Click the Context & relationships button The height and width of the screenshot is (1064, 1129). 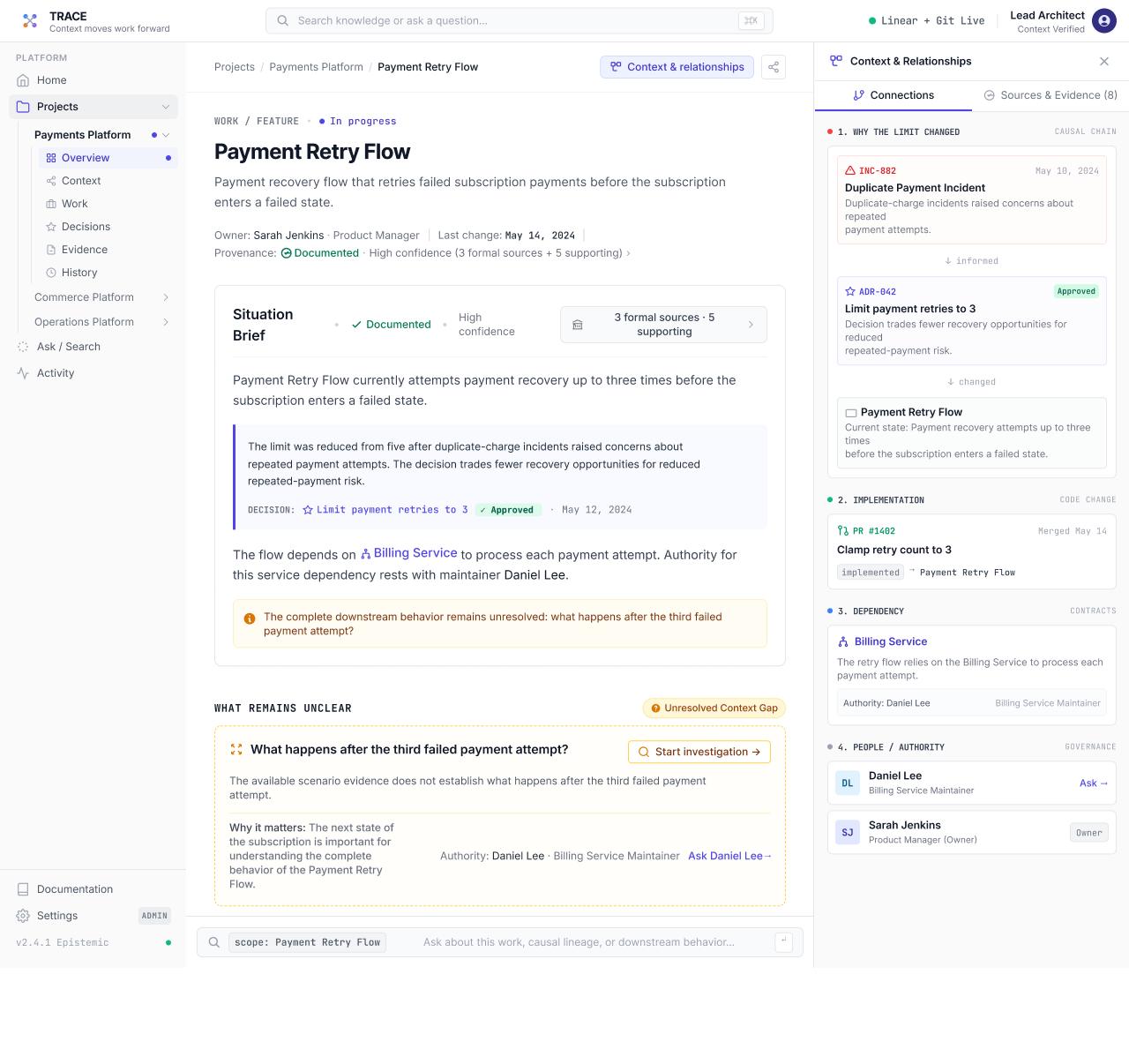(677, 67)
